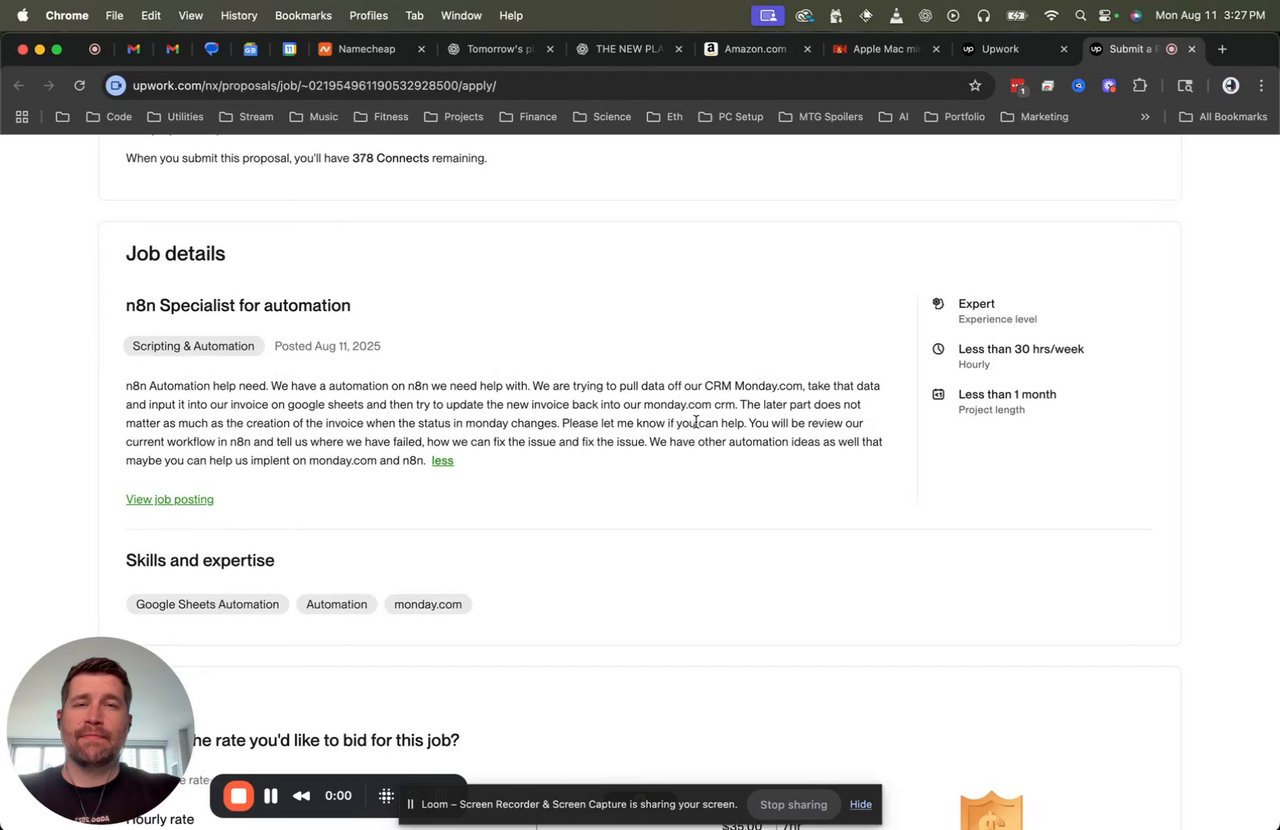Open the Utilities bookmarks folder

pyautogui.click(x=175, y=117)
